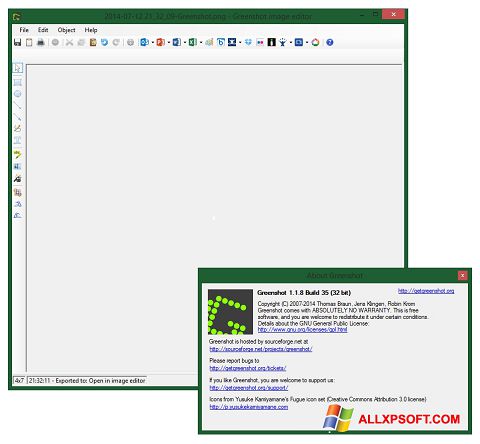The height and width of the screenshot is (444, 480).
Task: Click the Copy icon next to scissors
Action: [x=81, y=42]
